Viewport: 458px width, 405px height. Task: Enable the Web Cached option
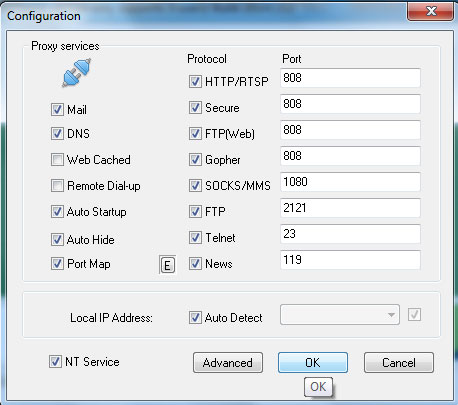coord(57,159)
